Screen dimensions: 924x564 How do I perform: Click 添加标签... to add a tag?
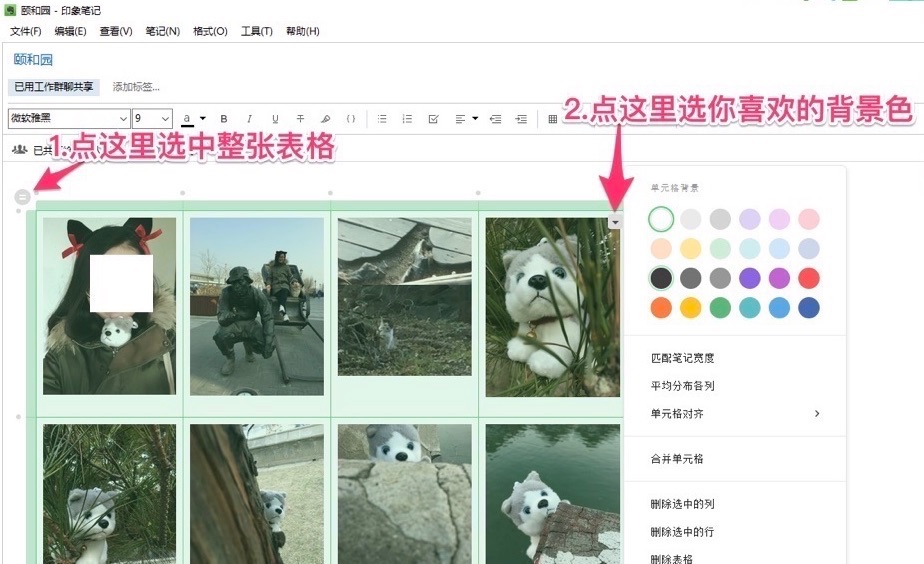[136, 87]
